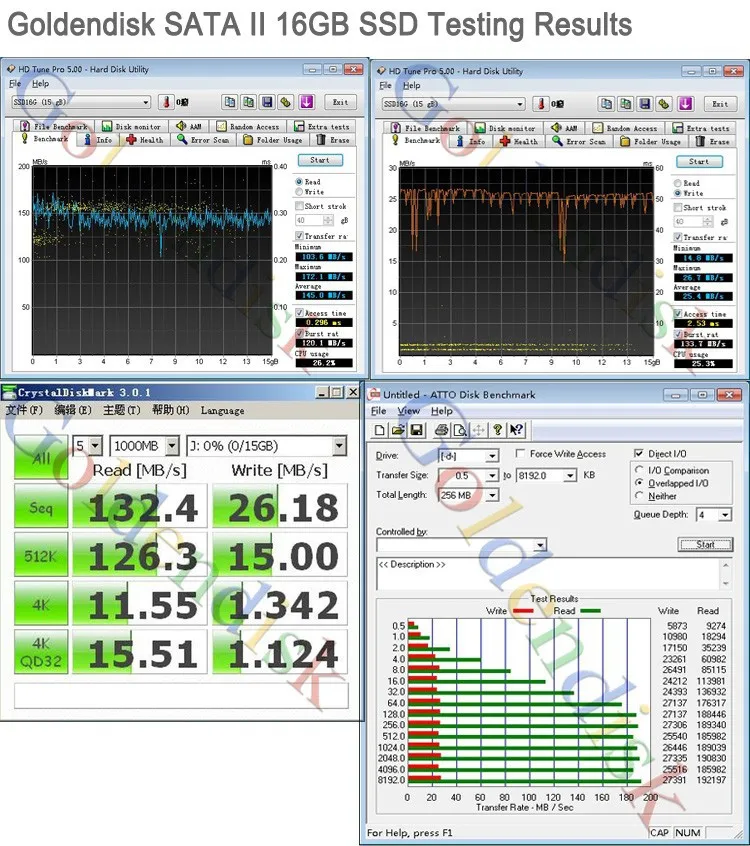Click Save icon in ATTO toolbar
The image size is (750, 846).
pos(416,430)
